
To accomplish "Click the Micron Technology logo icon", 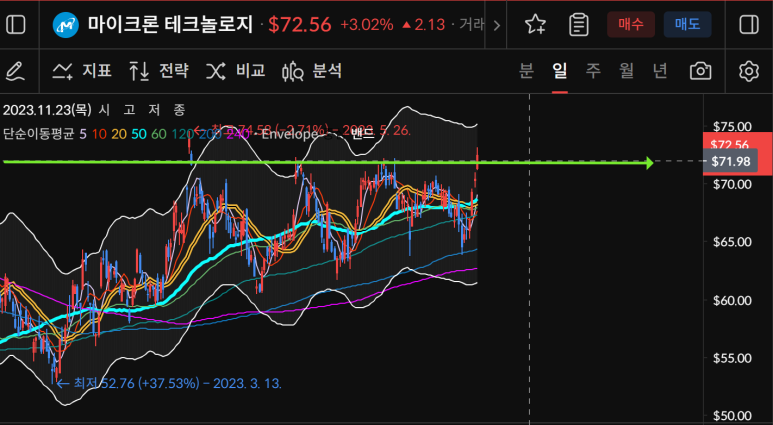I will click(66, 25).
